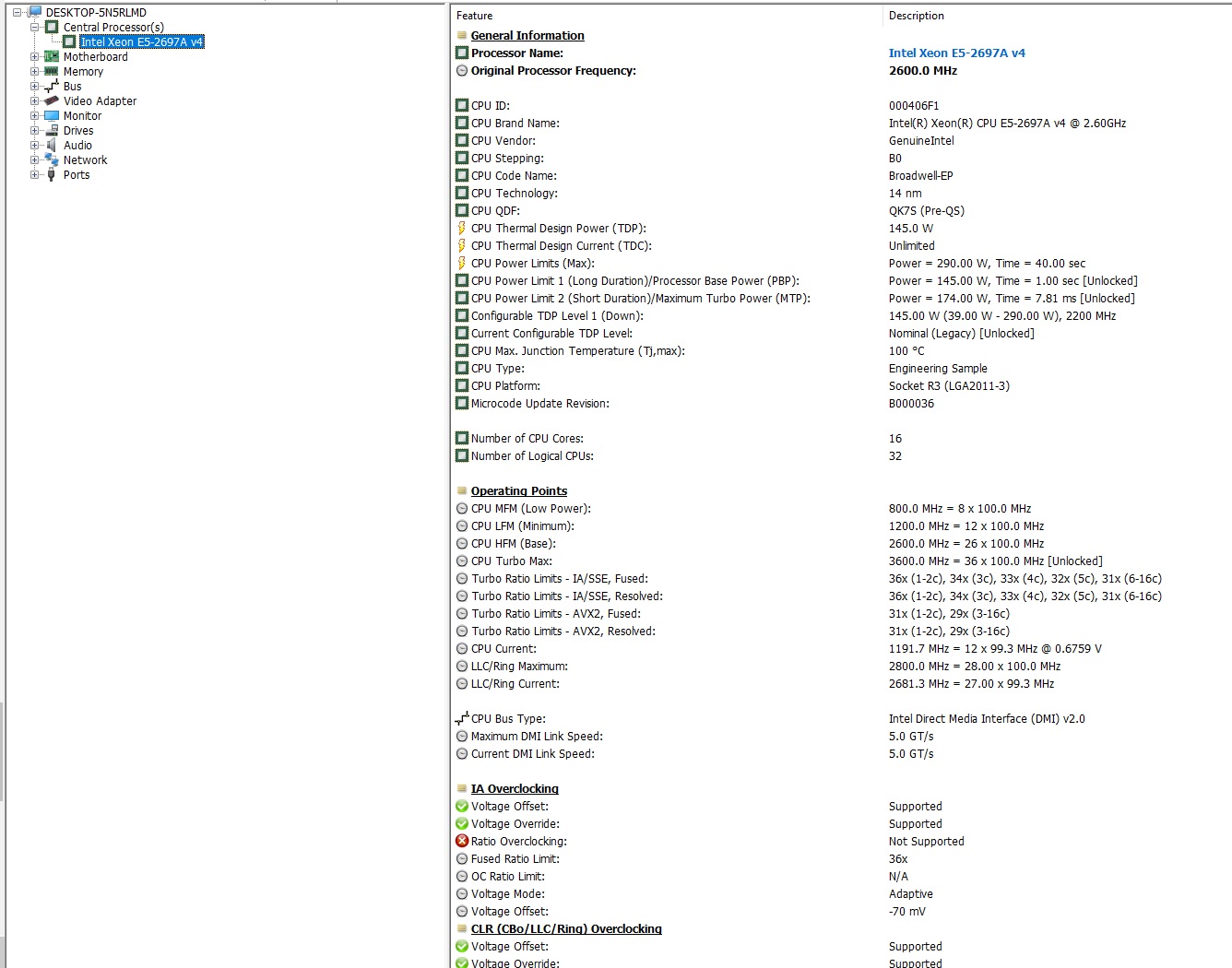Select Network label in the device tree

point(85,160)
